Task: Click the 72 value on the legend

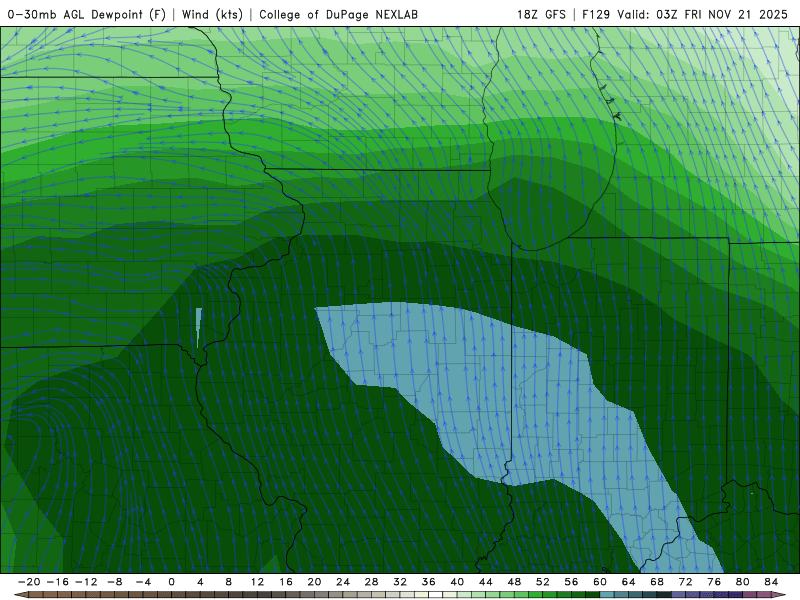Action: tap(686, 582)
